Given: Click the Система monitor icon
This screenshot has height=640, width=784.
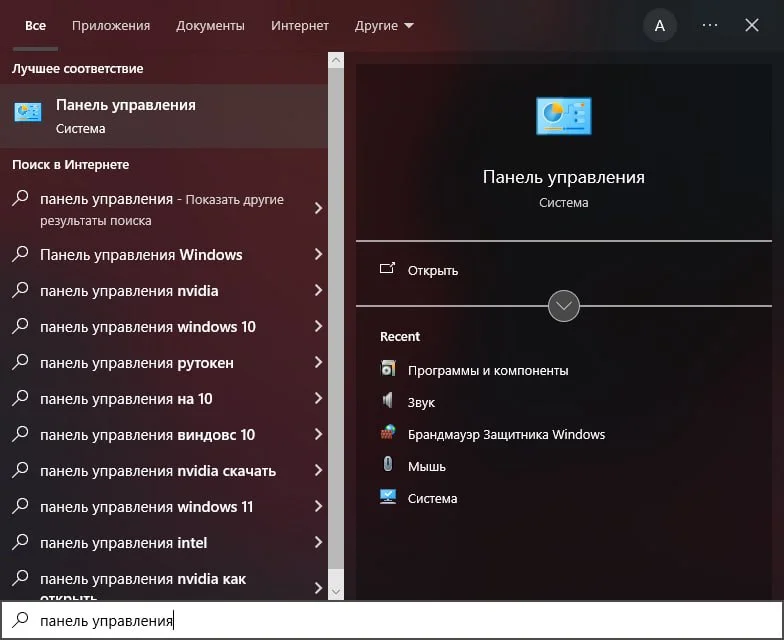Looking at the screenshot, I should (388, 496).
